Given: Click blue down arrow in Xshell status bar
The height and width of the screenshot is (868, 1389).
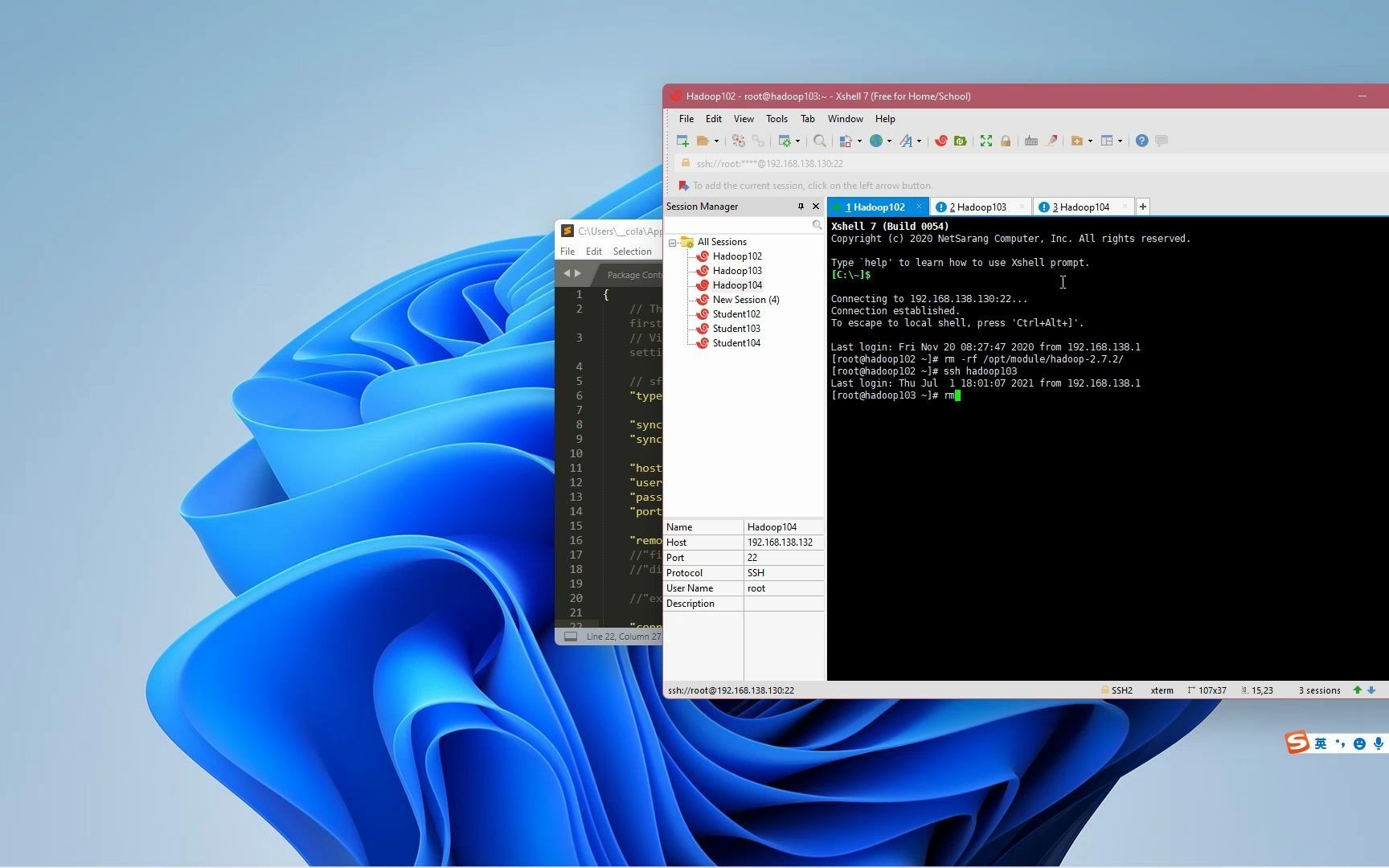Looking at the screenshot, I should pos(1371,690).
